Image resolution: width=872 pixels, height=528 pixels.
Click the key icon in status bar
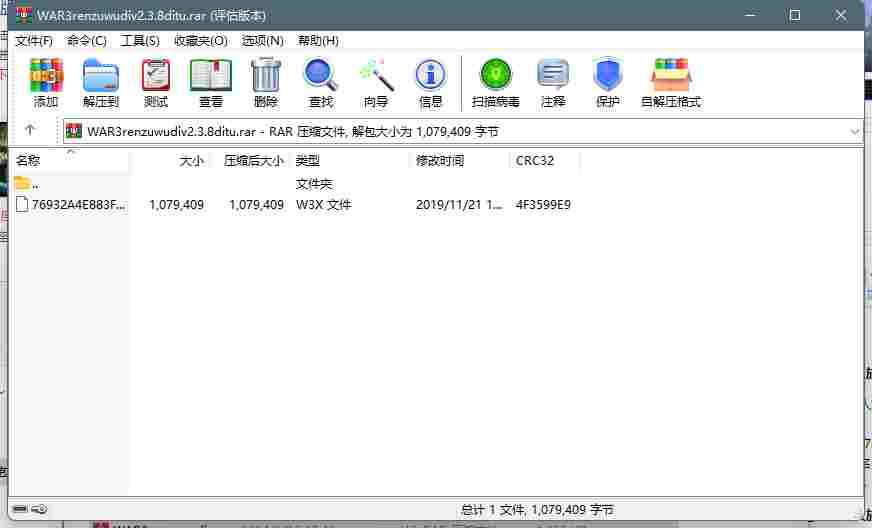click(x=39, y=509)
